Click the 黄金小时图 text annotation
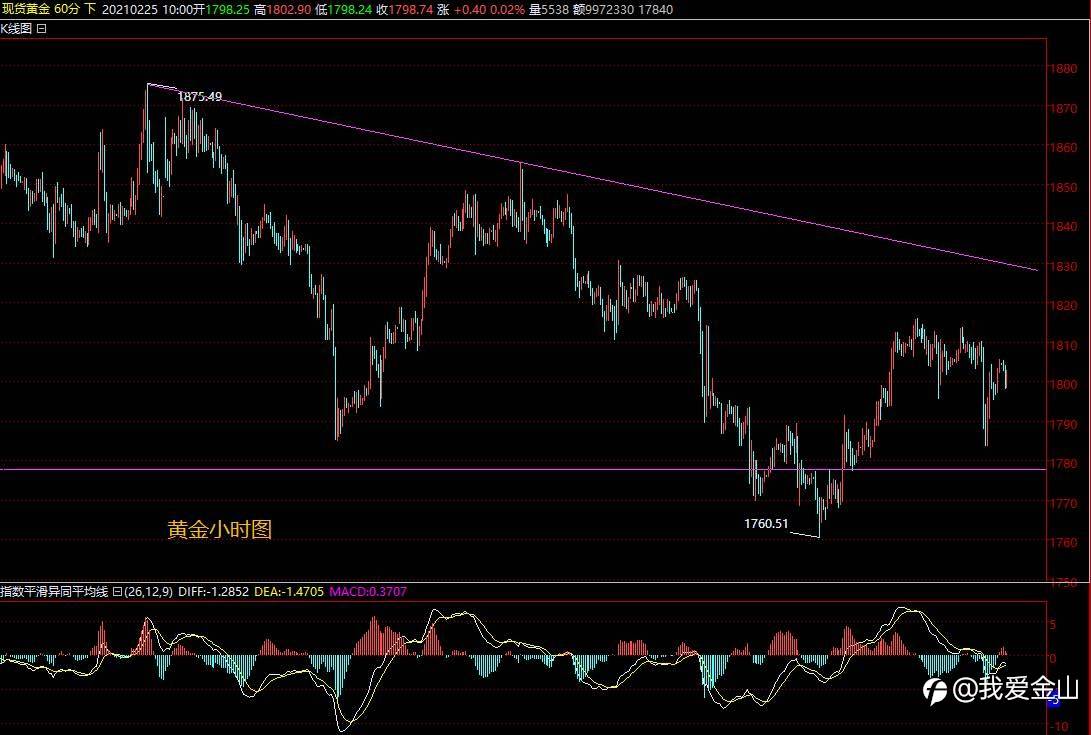 click(x=219, y=530)
